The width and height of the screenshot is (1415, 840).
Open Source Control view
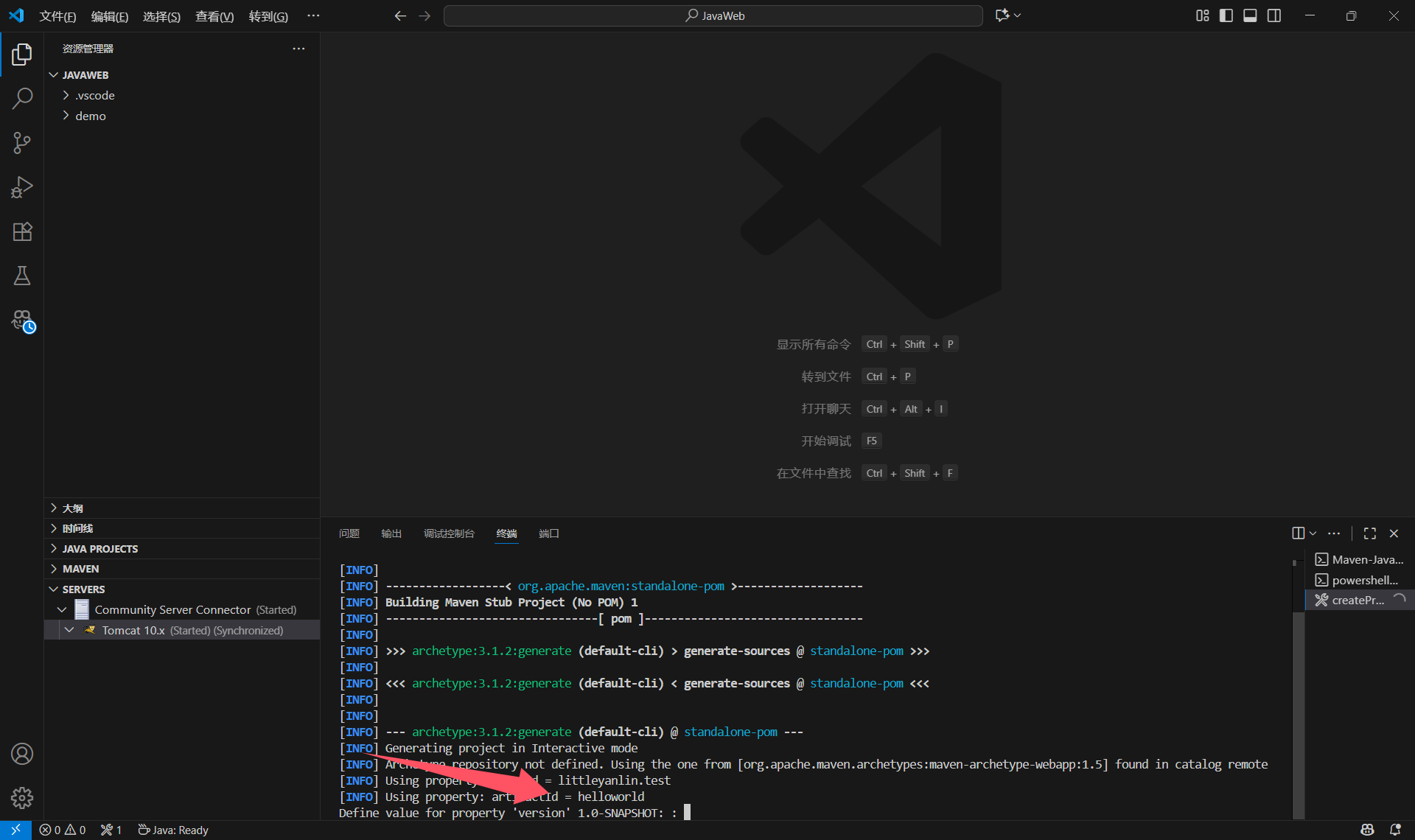click(x=22, y=143)
